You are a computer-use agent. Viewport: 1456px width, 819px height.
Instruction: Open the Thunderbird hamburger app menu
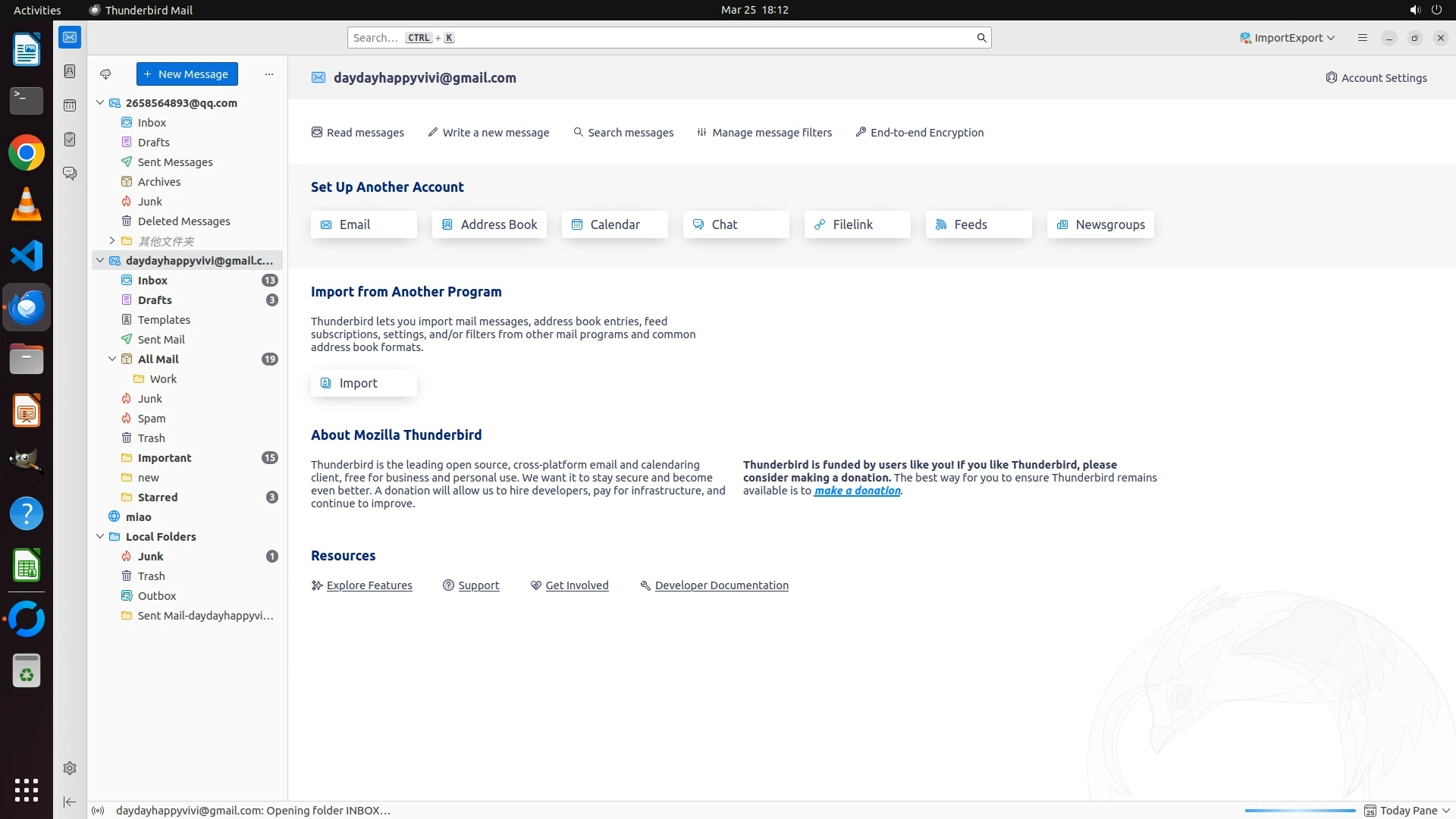1362,38
